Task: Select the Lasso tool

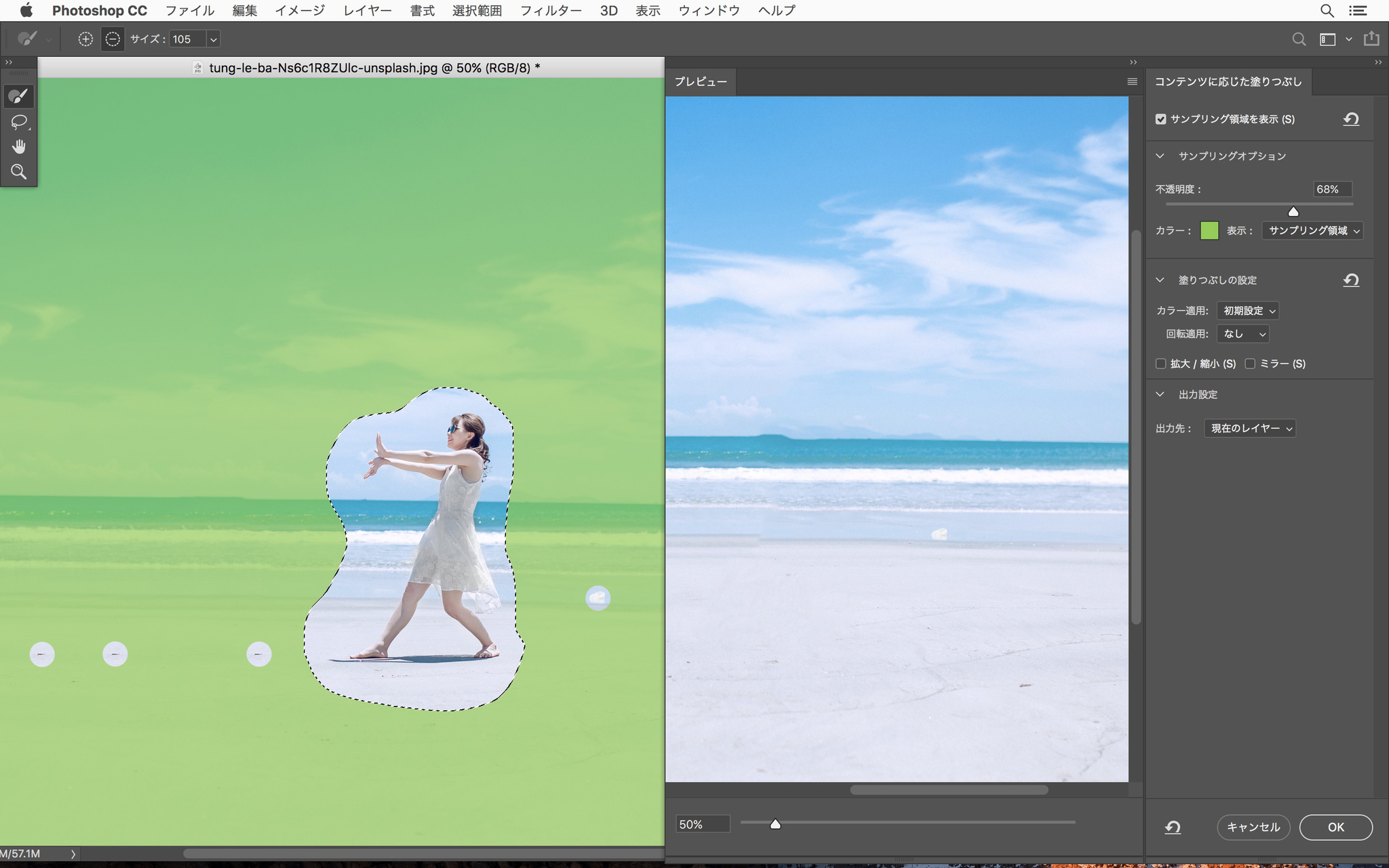Action: (x=18, y=122)
